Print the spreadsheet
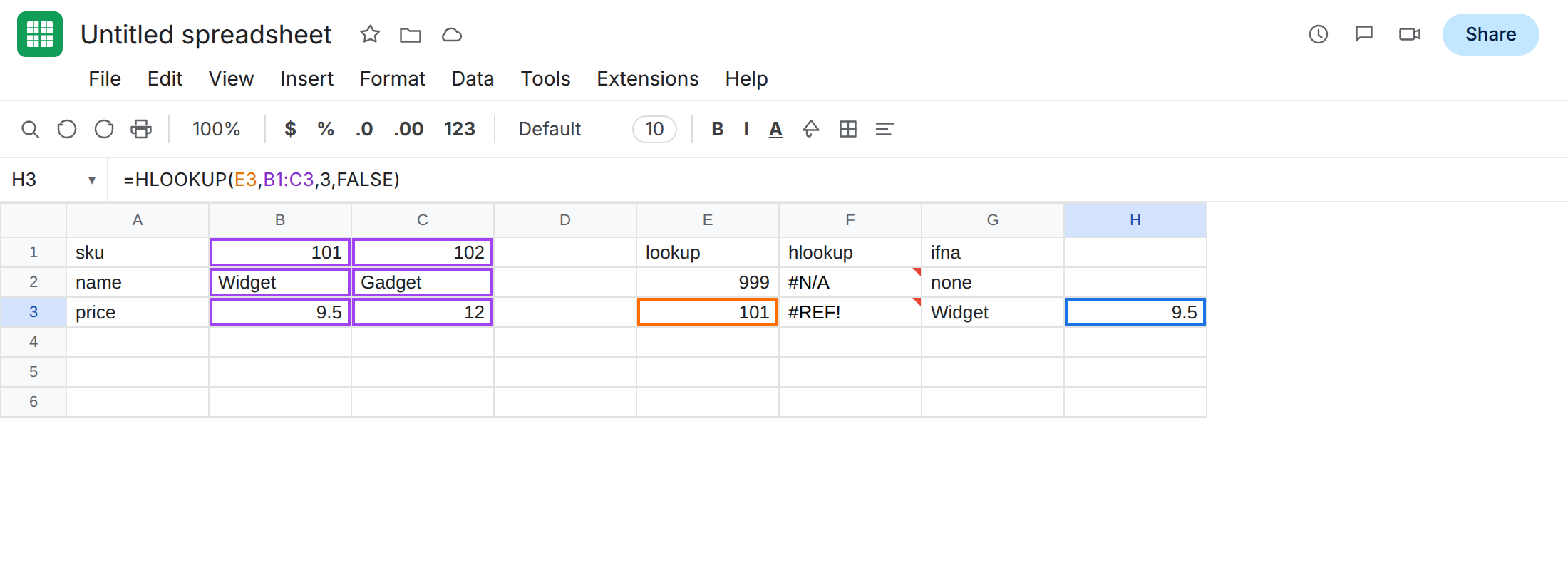 point(141,129)
